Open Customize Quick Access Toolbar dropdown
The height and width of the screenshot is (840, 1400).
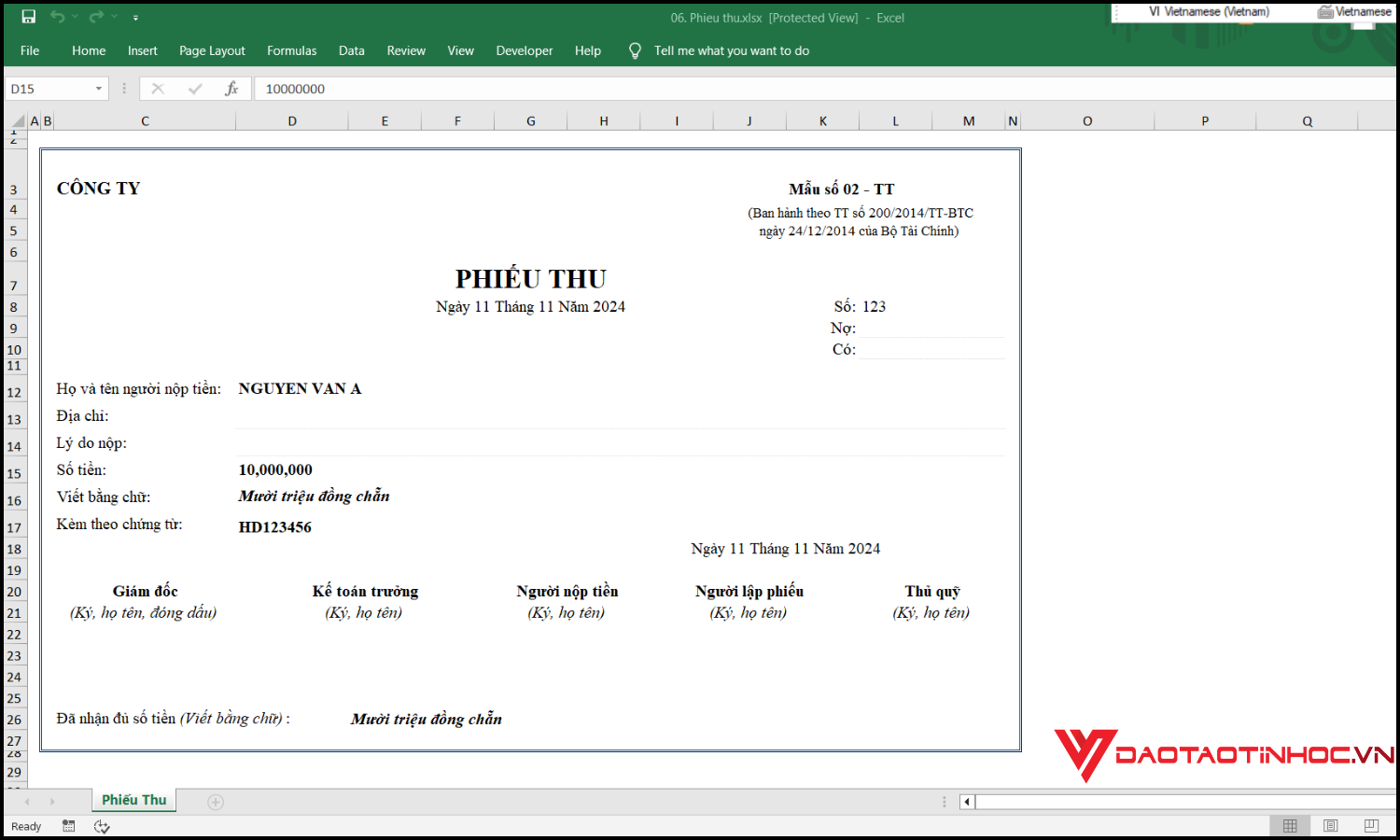[x=135, y=18]
